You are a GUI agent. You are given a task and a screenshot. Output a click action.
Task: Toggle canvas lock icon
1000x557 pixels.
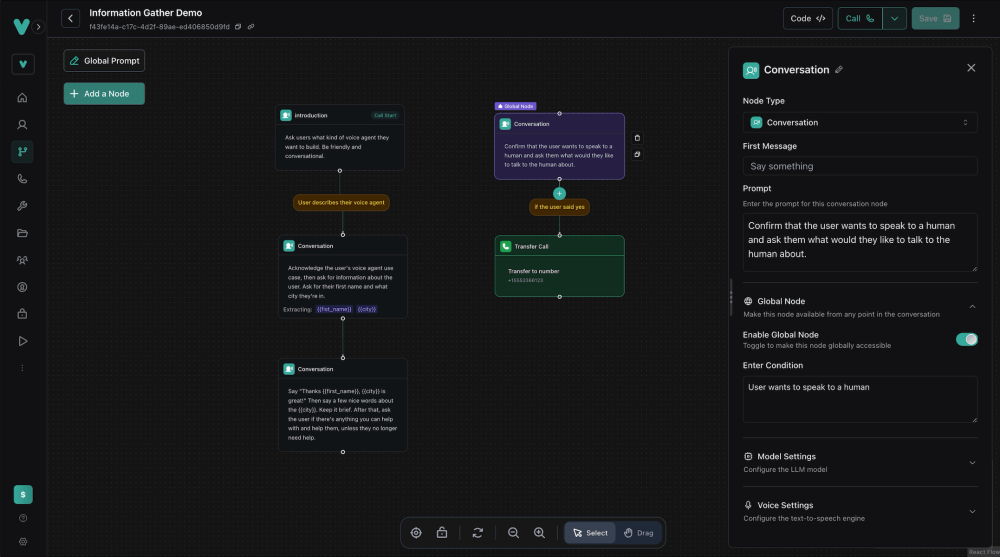[442, 533]
